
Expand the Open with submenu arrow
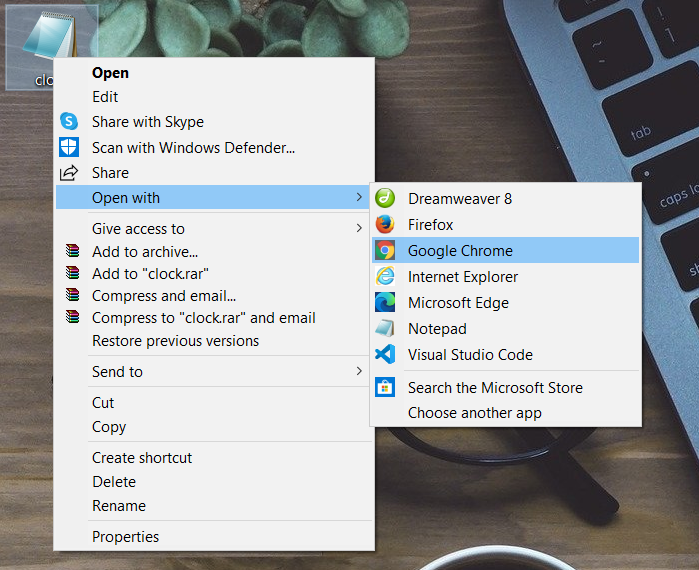coord(359,197)
